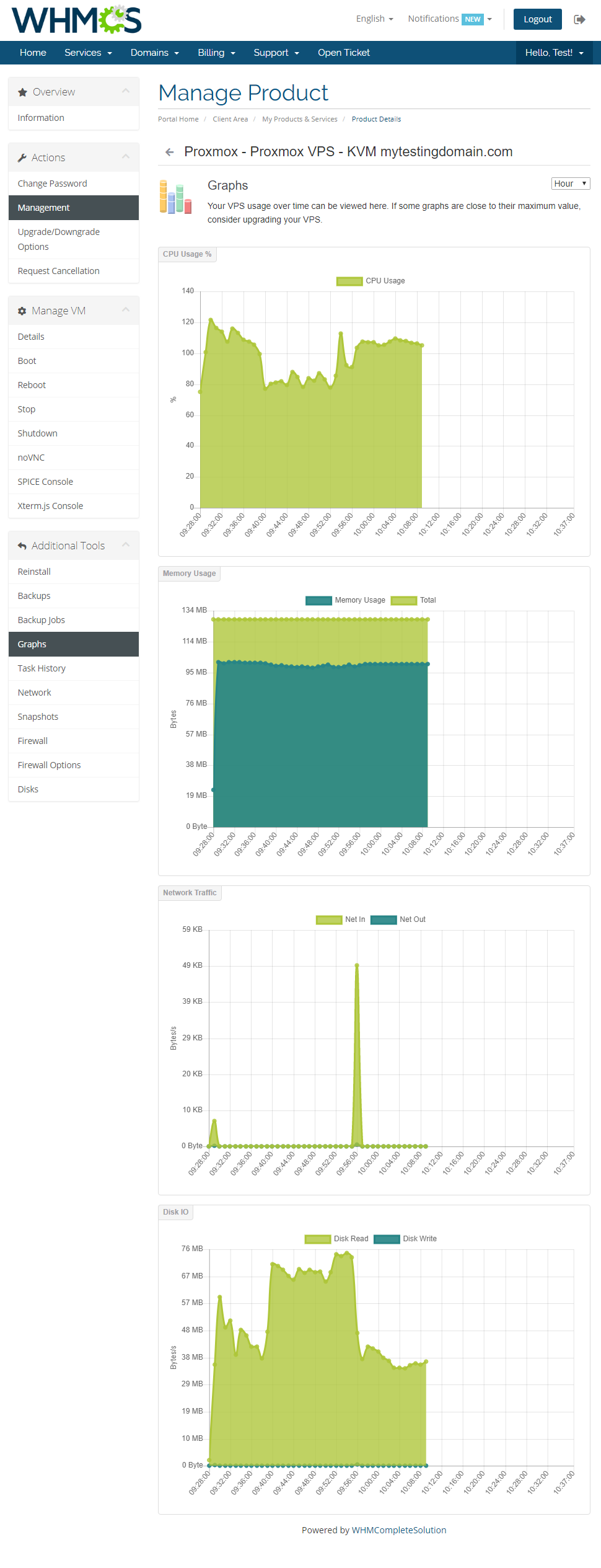Open noVNC console
The image size is (601, 1568).
click(x=74, y=458)
